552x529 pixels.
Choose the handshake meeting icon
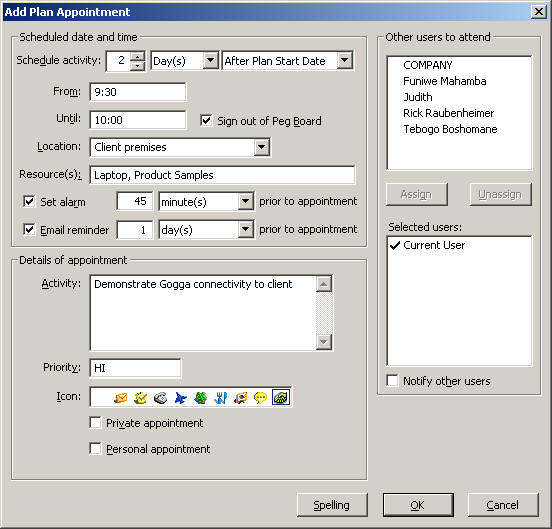click(x=281, y=397)
